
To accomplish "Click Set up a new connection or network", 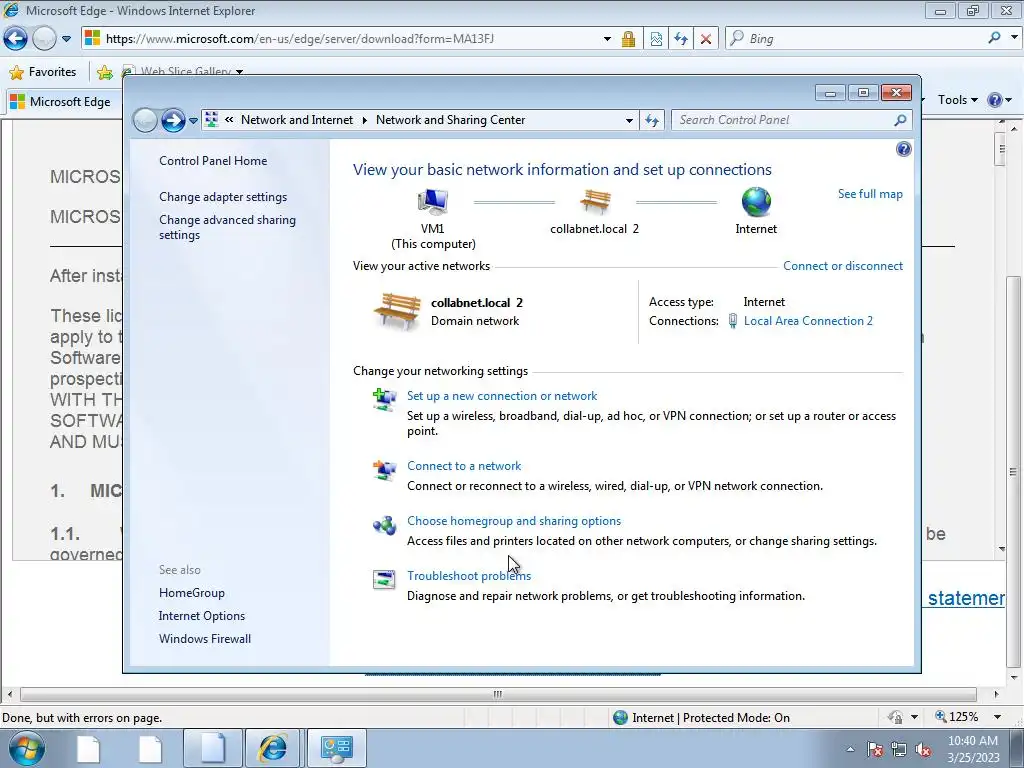I will click(502, 396).
